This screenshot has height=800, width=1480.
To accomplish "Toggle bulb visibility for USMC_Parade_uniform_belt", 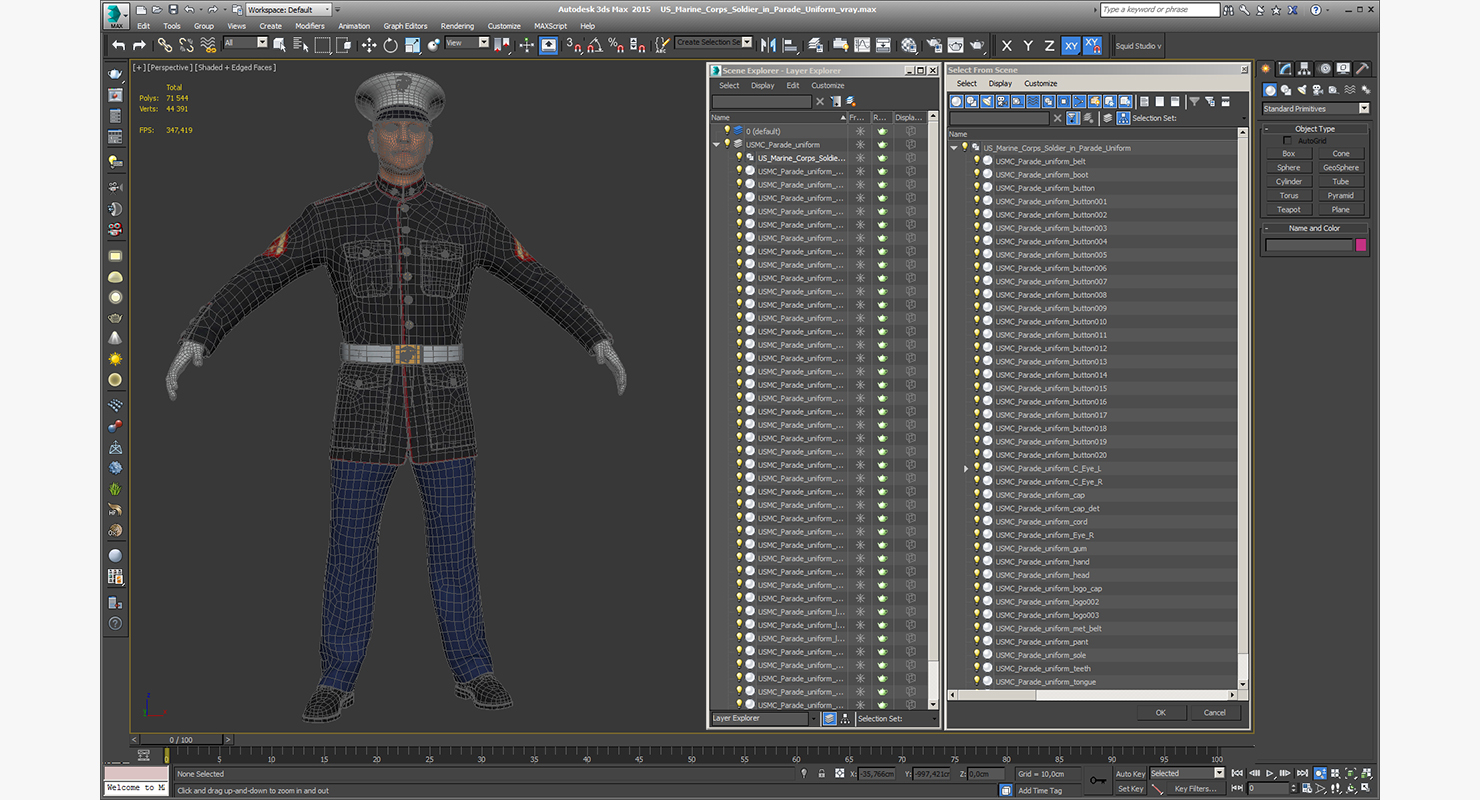I will [977, 161].
